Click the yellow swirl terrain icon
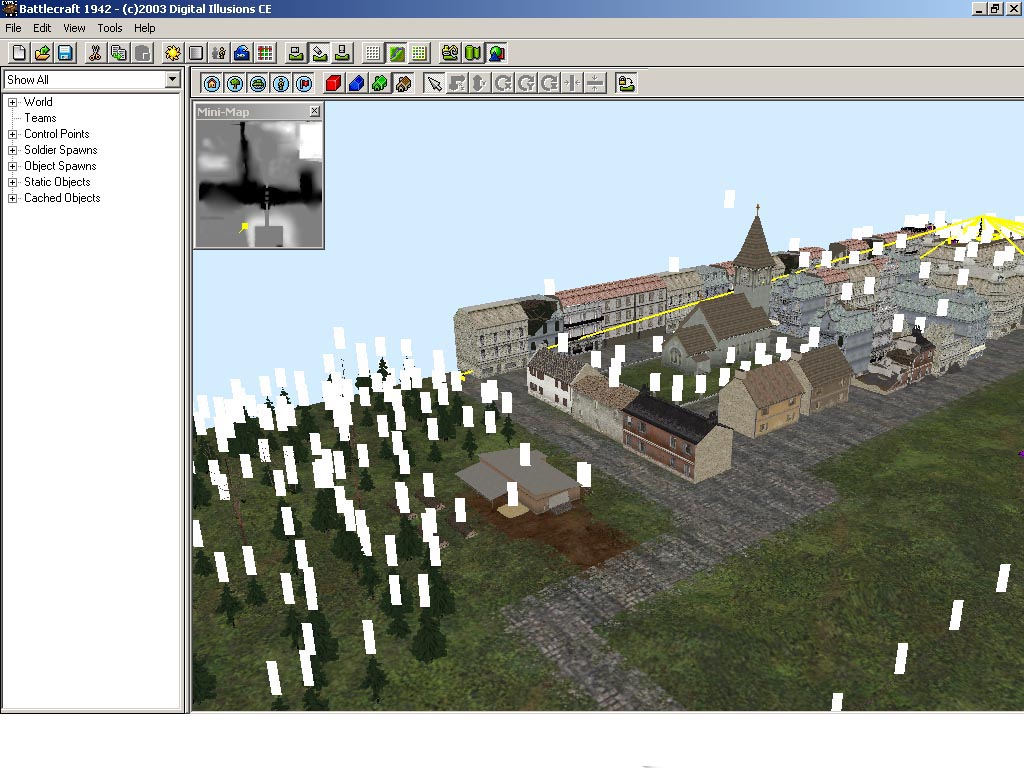This screenshot has width=1024, height=768. (x=450, y=53)
